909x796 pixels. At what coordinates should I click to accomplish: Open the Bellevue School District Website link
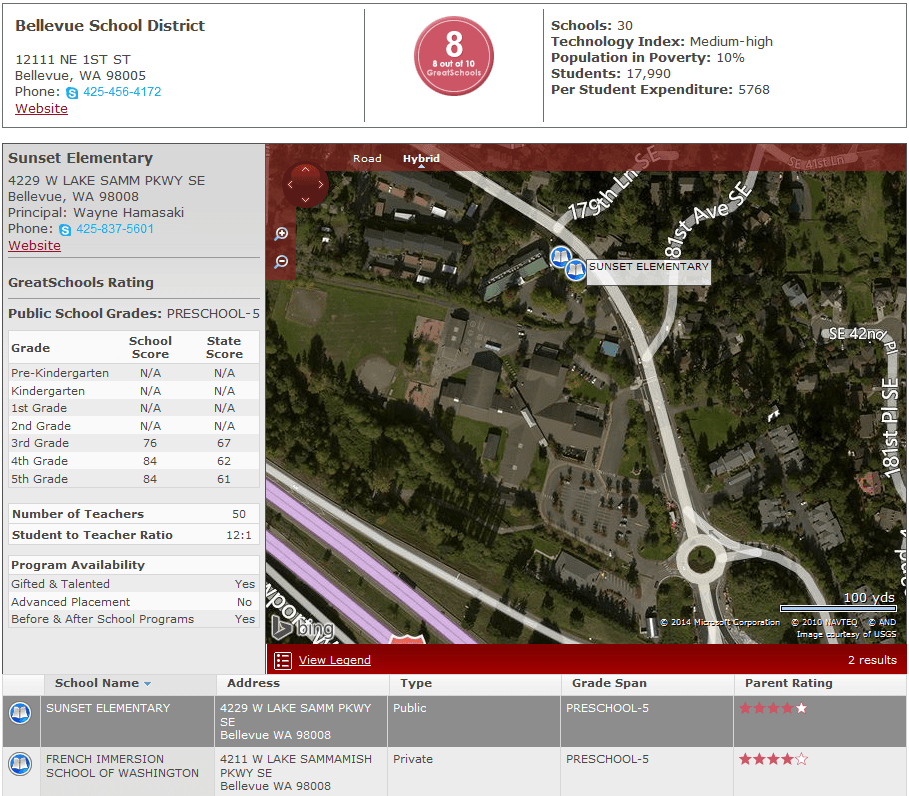pos(41,109)
